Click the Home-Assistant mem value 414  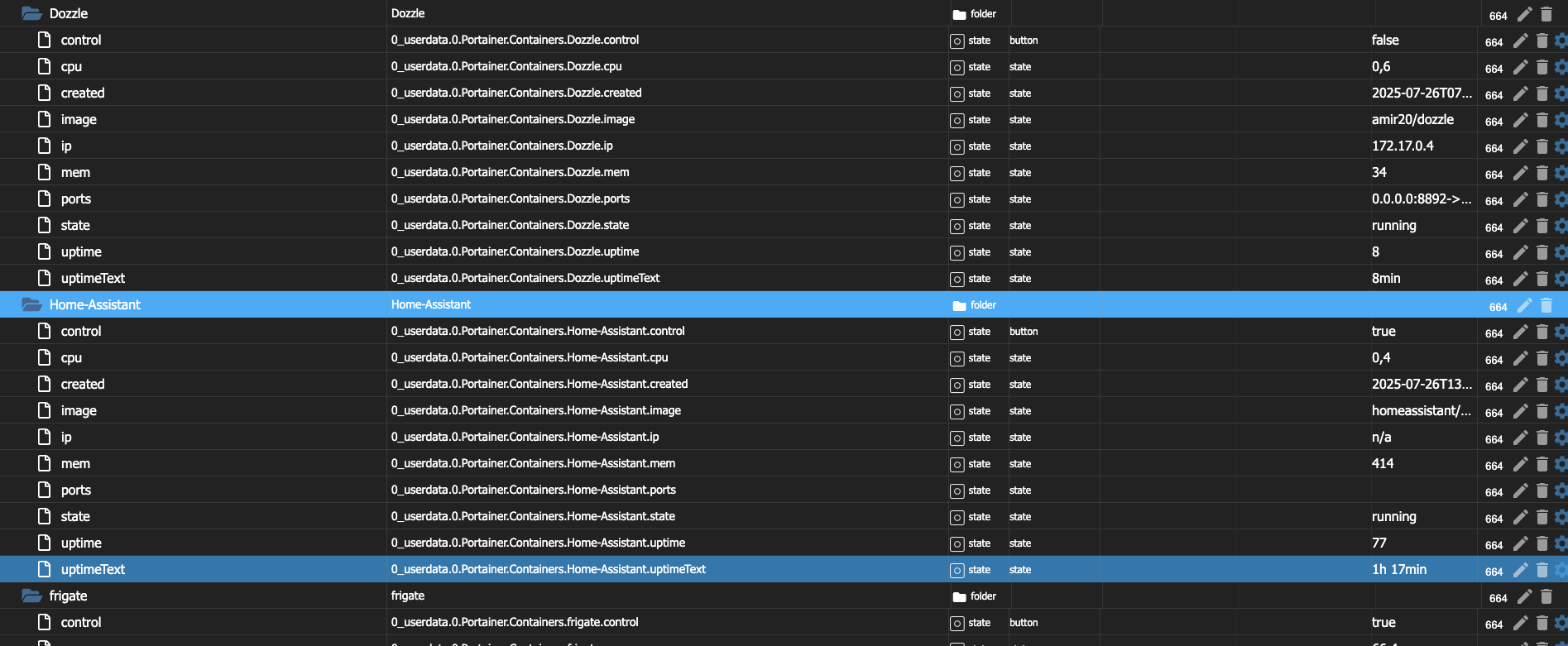pos(1383,464)
